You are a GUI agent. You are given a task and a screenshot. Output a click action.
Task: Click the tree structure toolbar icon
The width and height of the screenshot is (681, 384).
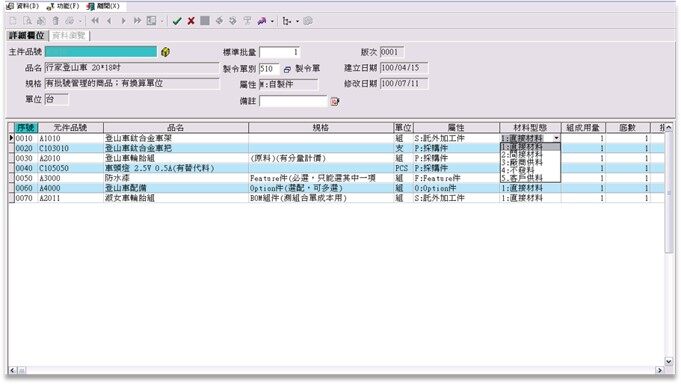(x=286, y=21)
